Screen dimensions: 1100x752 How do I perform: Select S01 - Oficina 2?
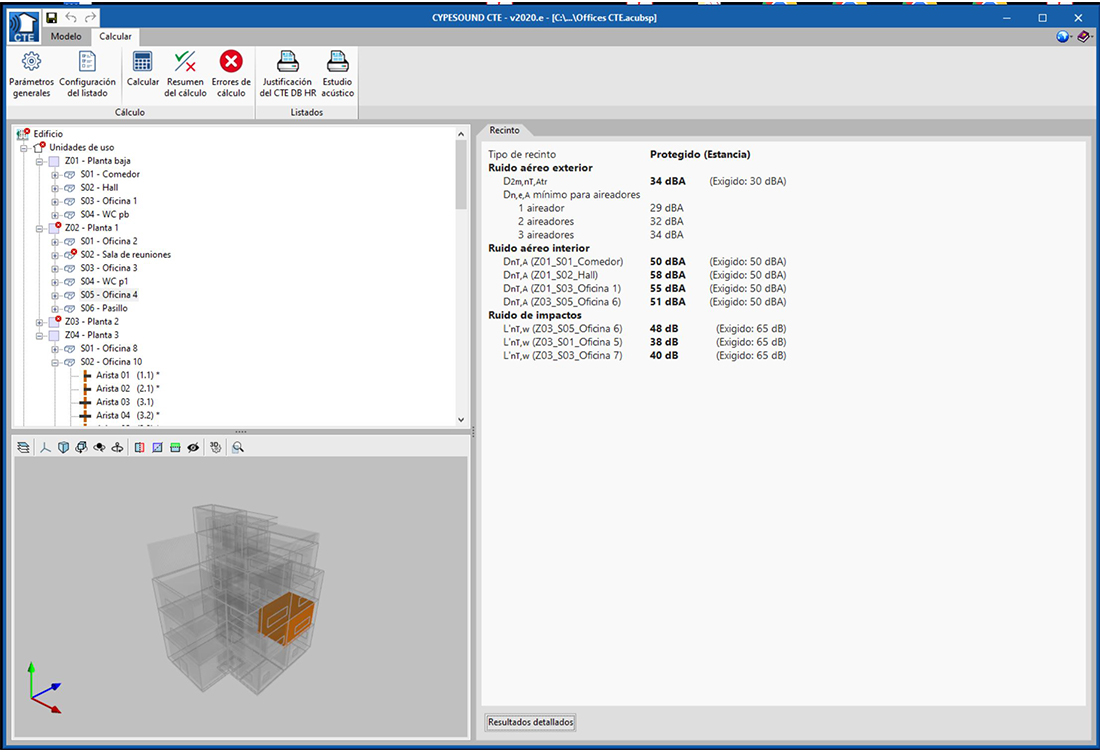coord(109,241)
